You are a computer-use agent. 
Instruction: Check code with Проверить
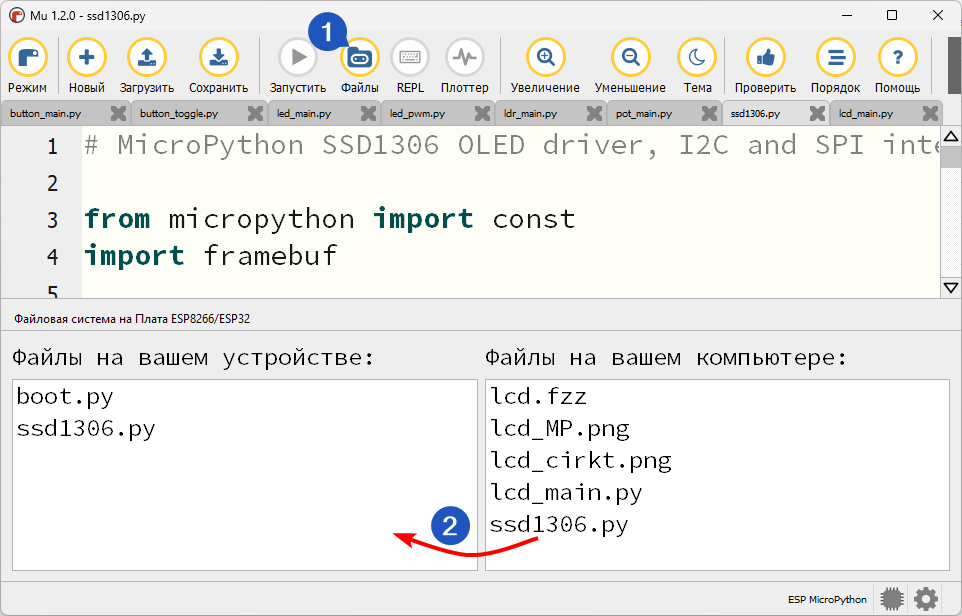(765, 66)
